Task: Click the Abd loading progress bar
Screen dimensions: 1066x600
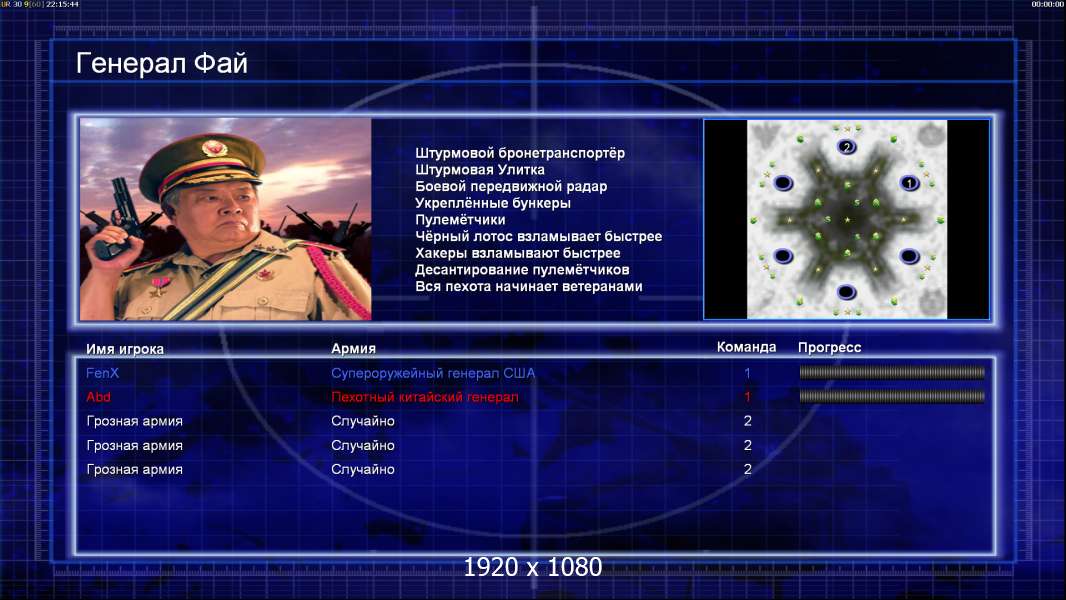Action: pos(892,396)
